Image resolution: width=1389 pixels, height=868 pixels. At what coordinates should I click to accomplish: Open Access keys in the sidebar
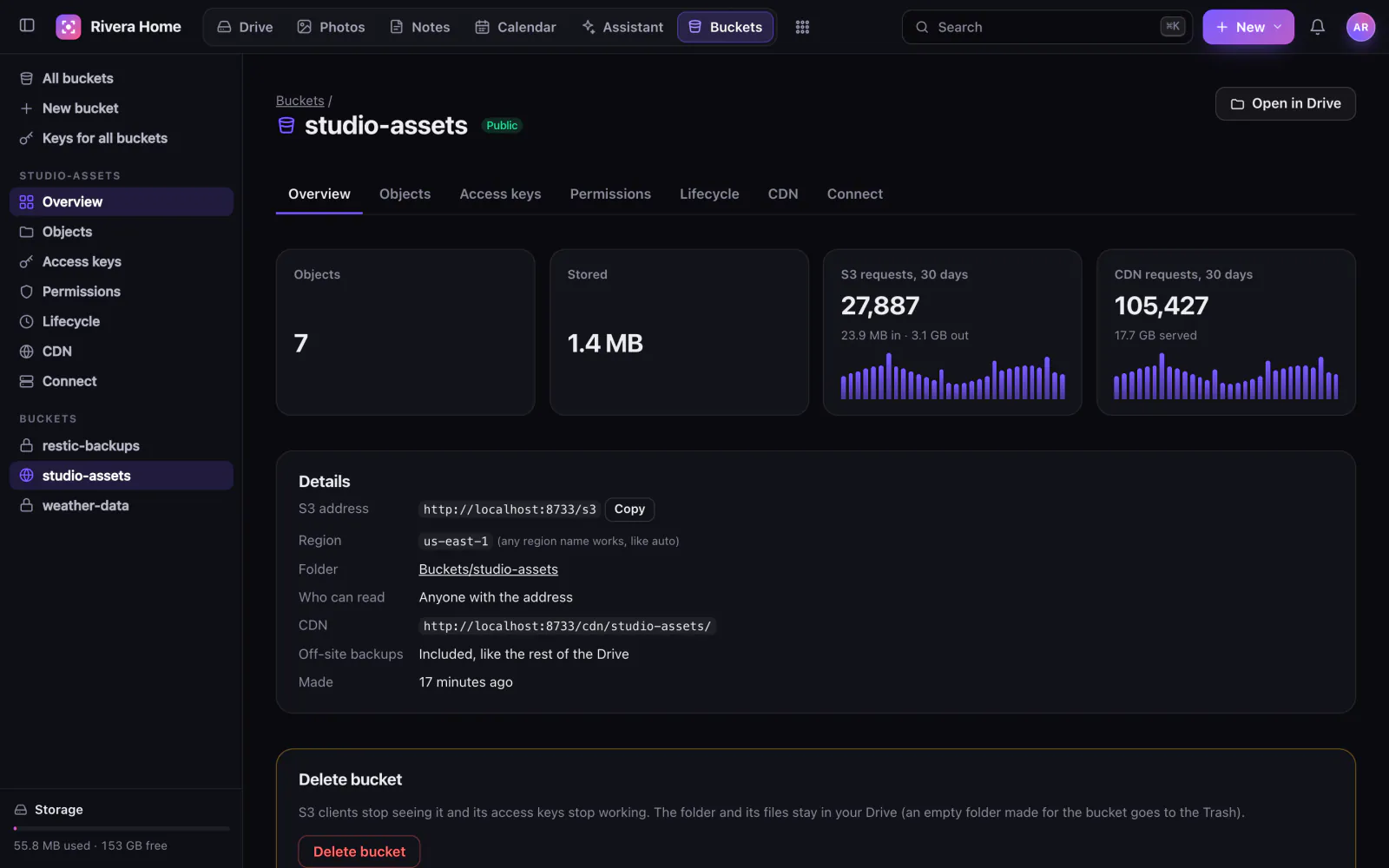(x=122, y=261)
